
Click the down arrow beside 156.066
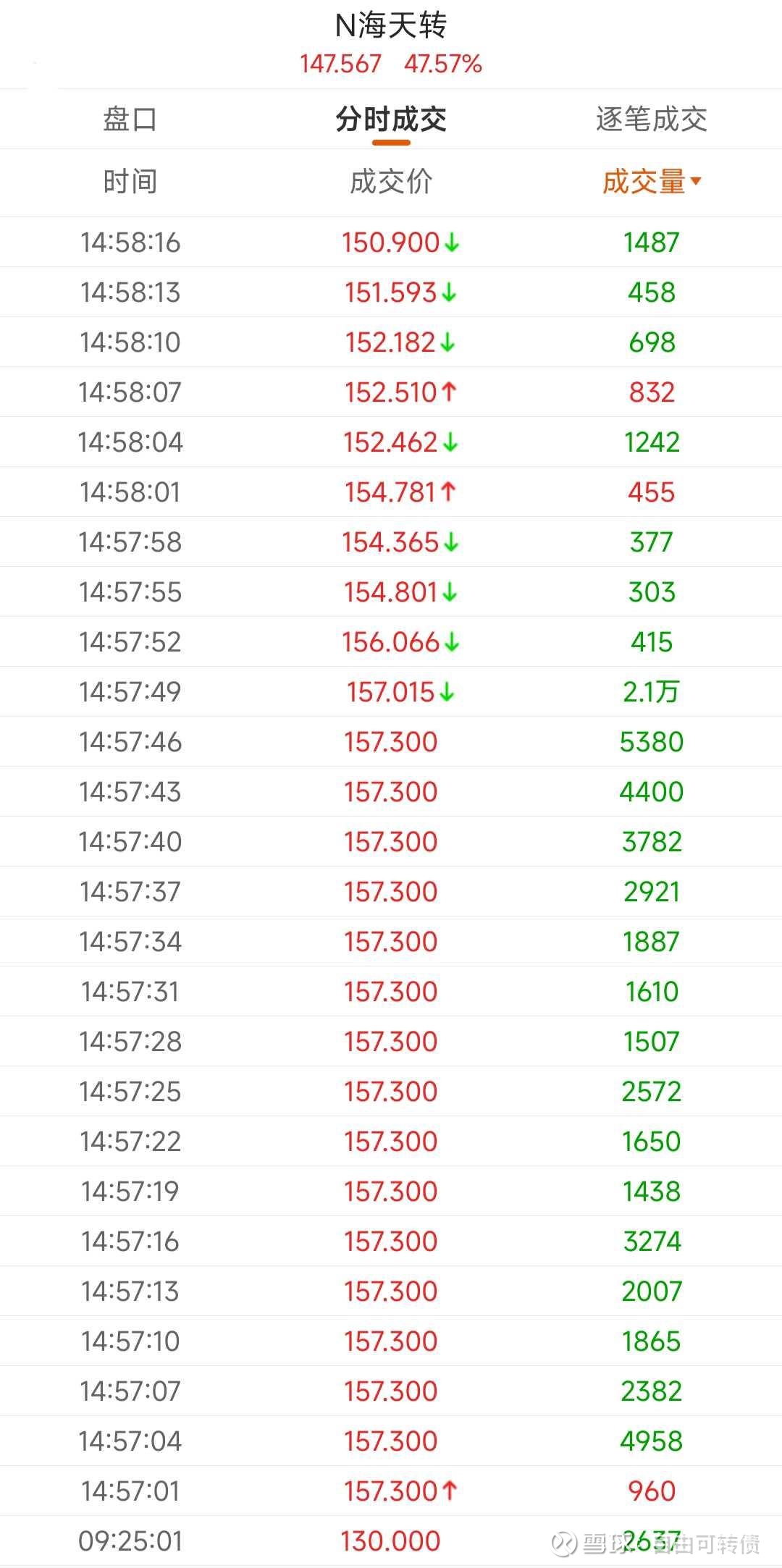tap(453, 642)
